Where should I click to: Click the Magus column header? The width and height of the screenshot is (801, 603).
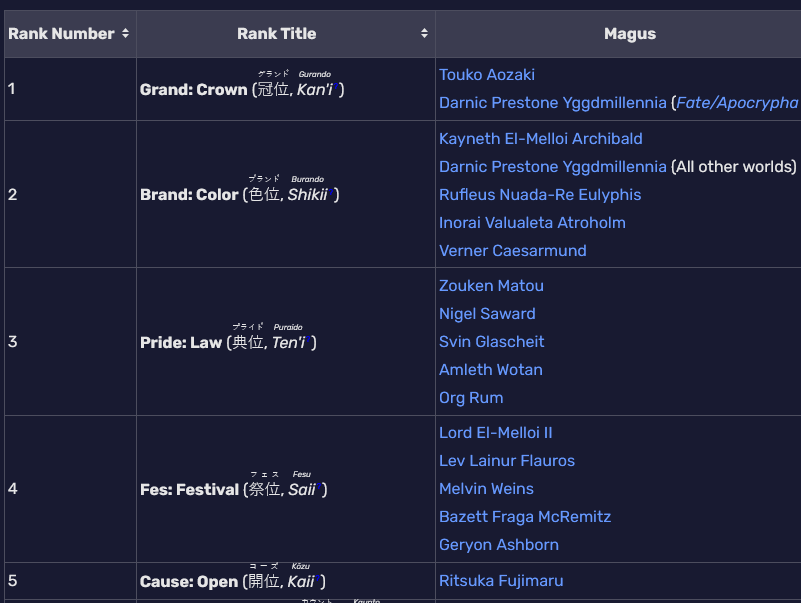click(630, 34)
